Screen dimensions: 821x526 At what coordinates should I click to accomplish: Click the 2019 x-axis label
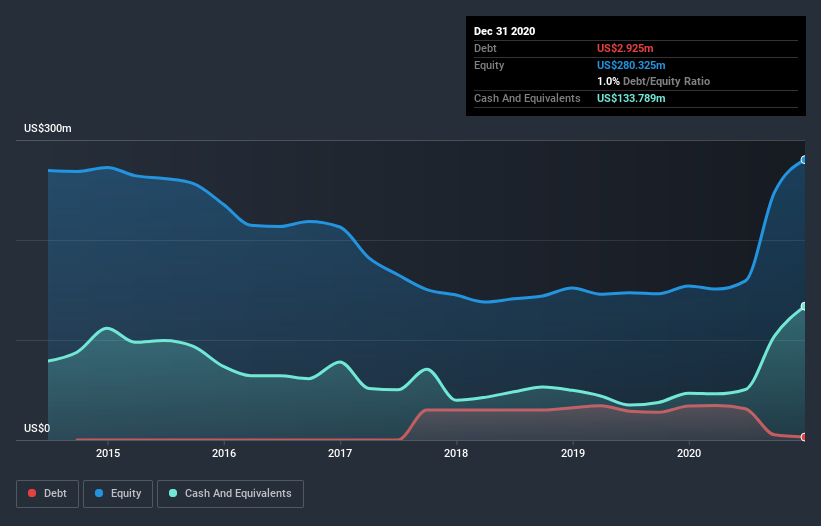(x=573, y=453)
